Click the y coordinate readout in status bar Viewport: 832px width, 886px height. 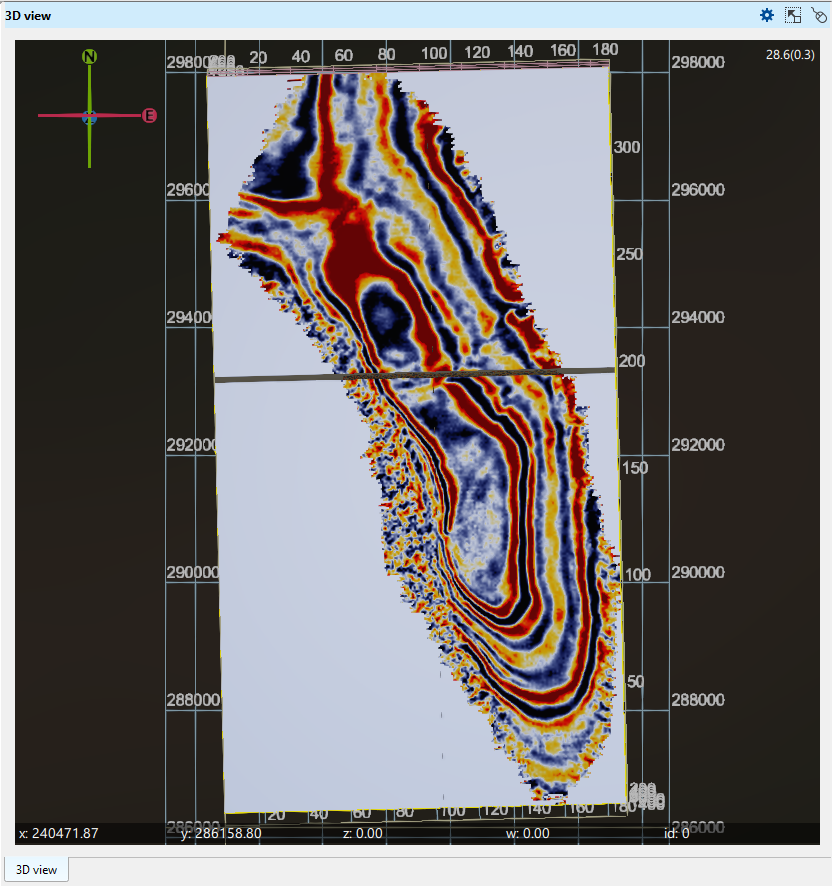(x=221, y=832)
